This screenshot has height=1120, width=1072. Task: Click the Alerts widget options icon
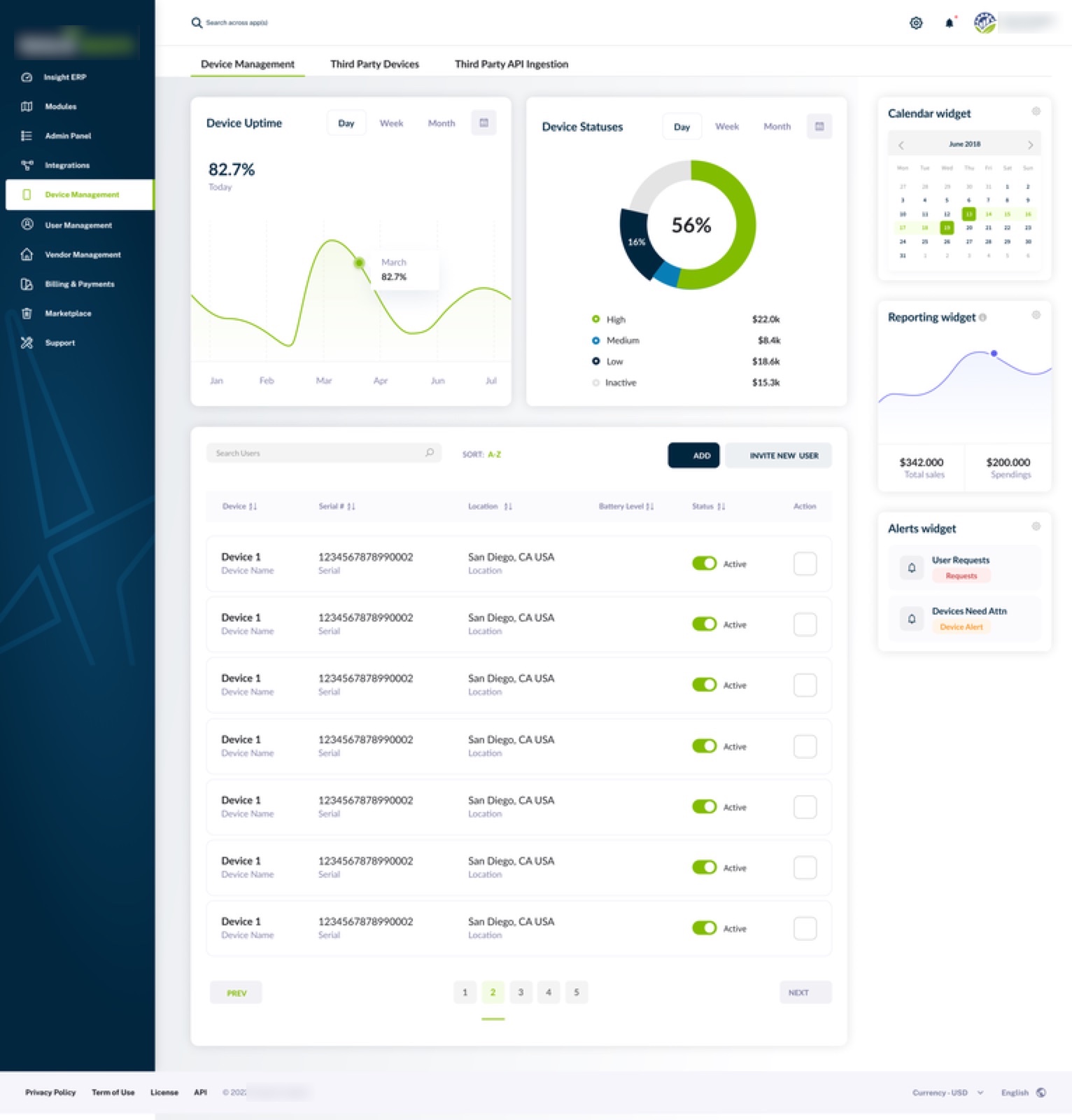(1036, 526)
